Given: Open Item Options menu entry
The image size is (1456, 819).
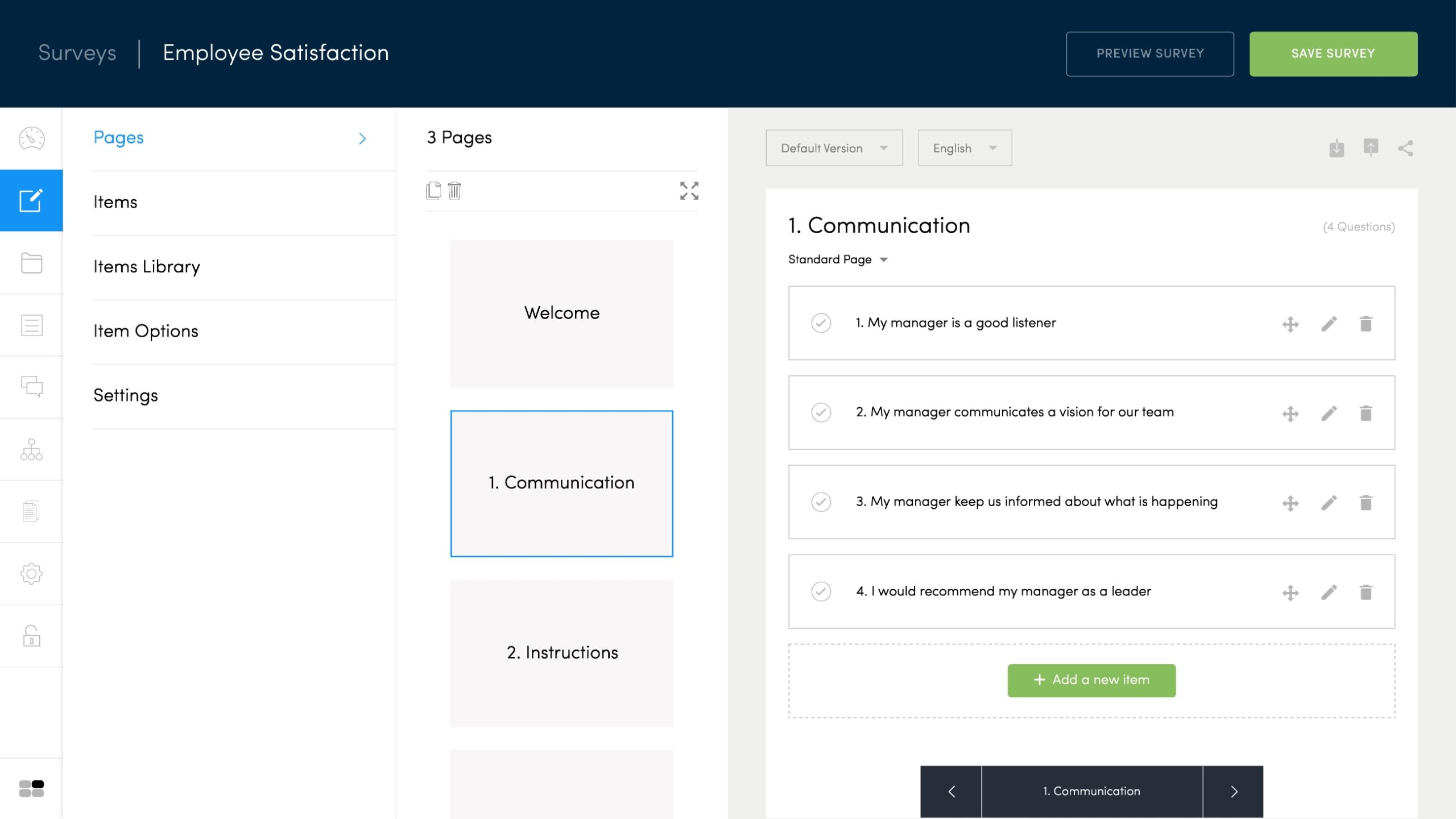Looking at the screenshot, I should coord(146,331).
